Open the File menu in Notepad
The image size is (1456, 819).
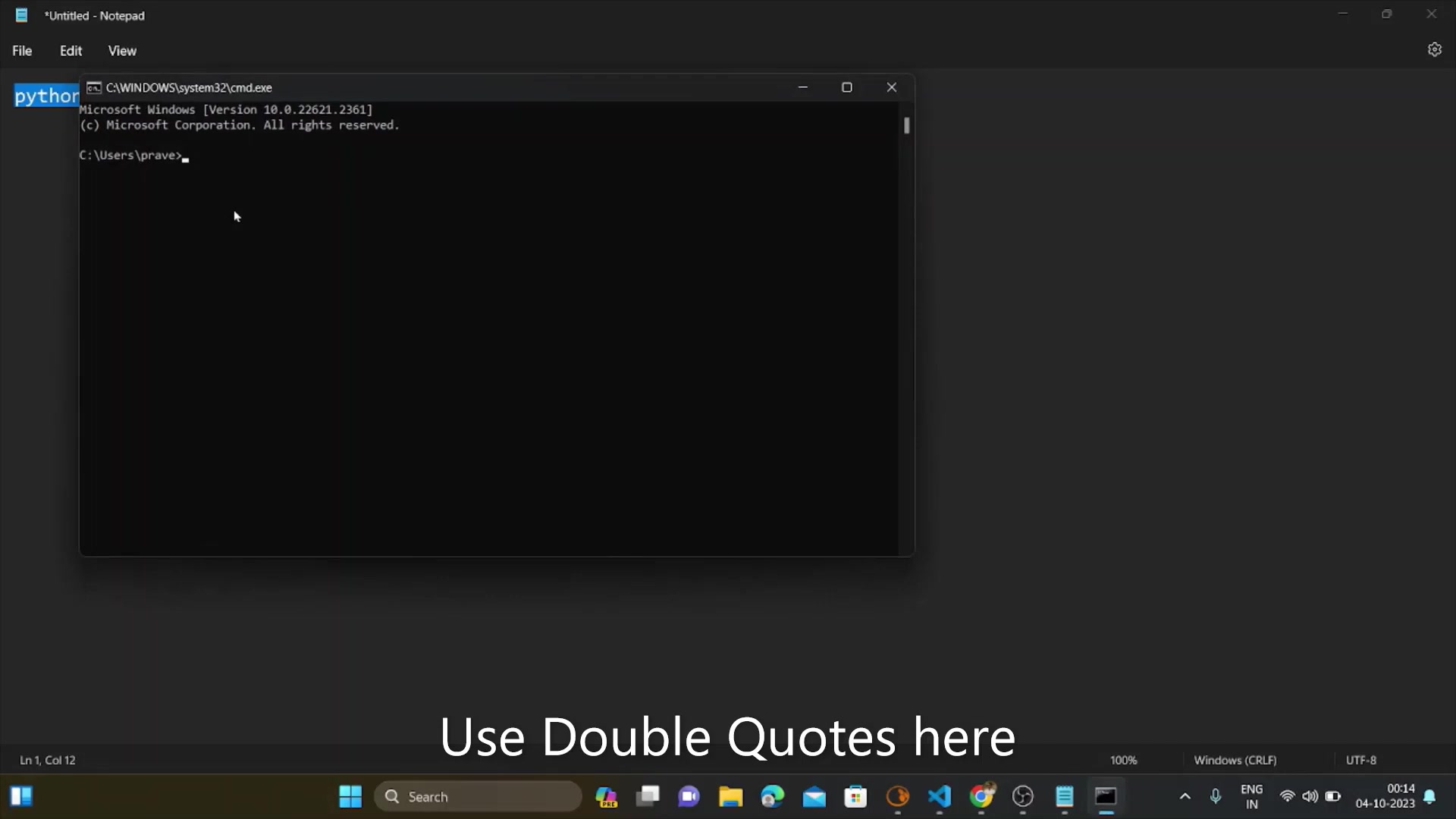point(22,50)
